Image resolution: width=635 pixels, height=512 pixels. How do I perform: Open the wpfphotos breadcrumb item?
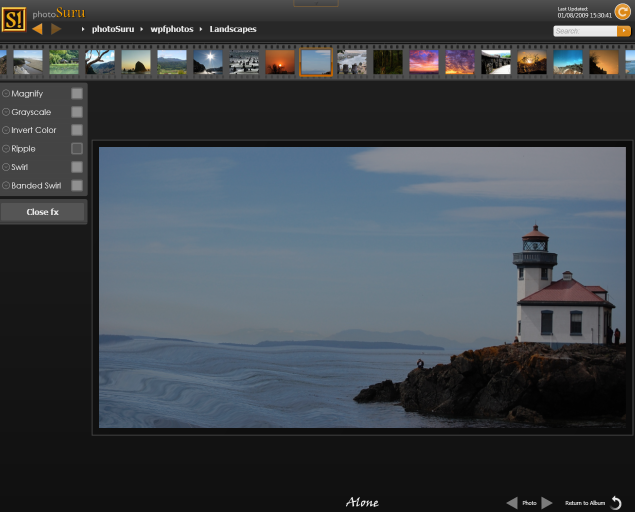[172, 29]
